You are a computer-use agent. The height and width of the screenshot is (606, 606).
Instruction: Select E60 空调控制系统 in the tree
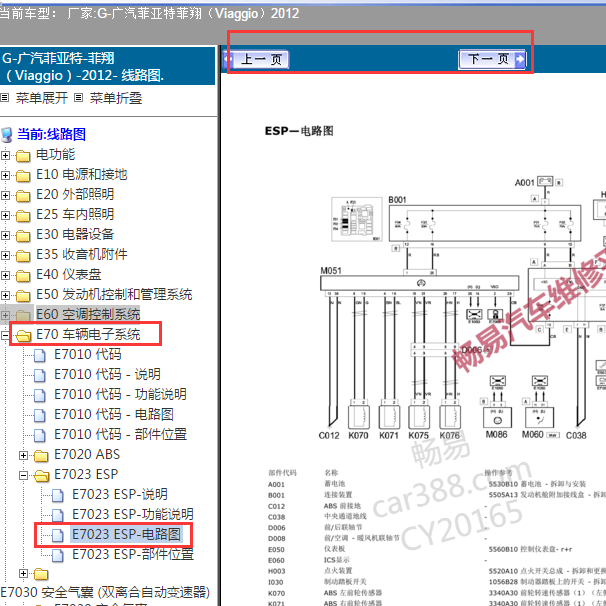(88, 315)
